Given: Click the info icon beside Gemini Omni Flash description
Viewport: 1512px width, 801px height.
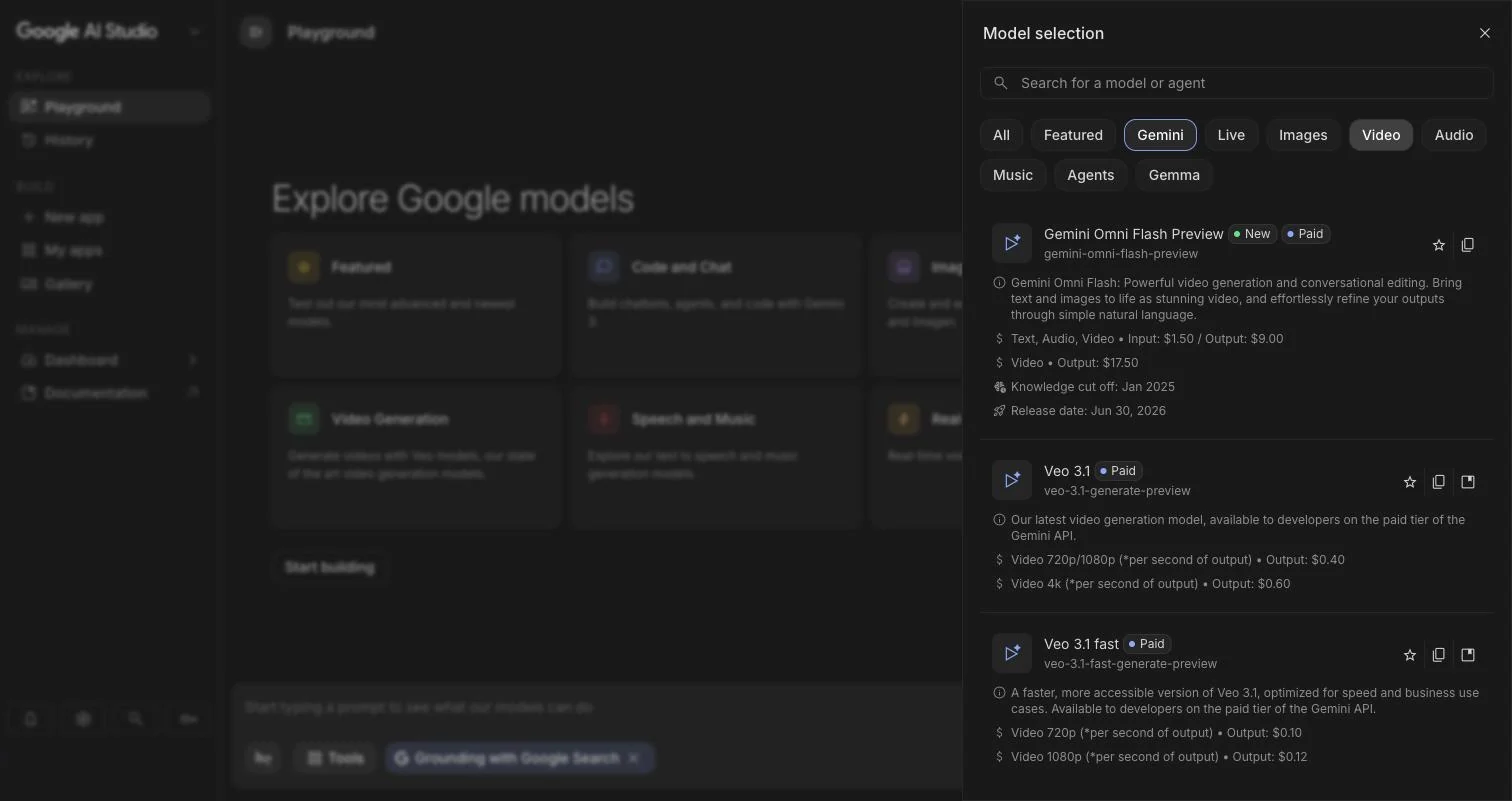Looking at the screenshot, I should 999,283.
